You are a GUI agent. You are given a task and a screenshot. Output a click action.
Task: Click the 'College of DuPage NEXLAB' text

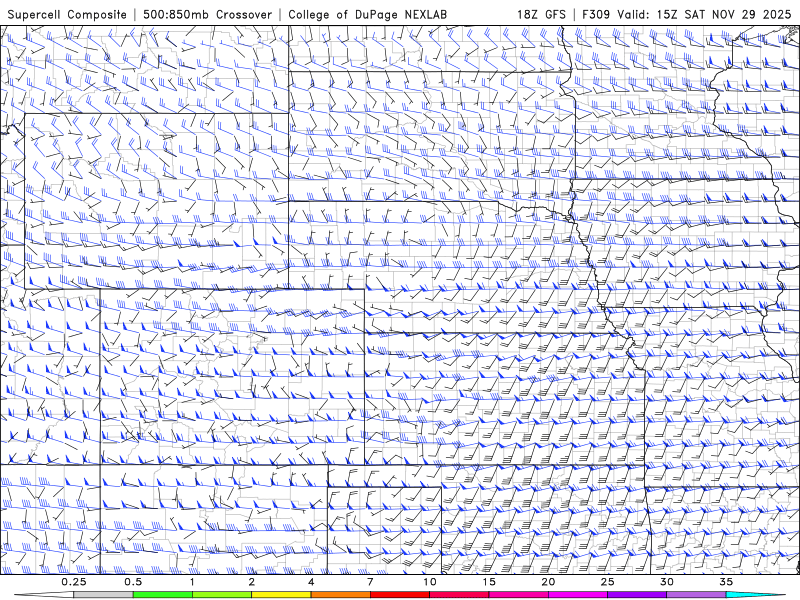tap(367, 14)
